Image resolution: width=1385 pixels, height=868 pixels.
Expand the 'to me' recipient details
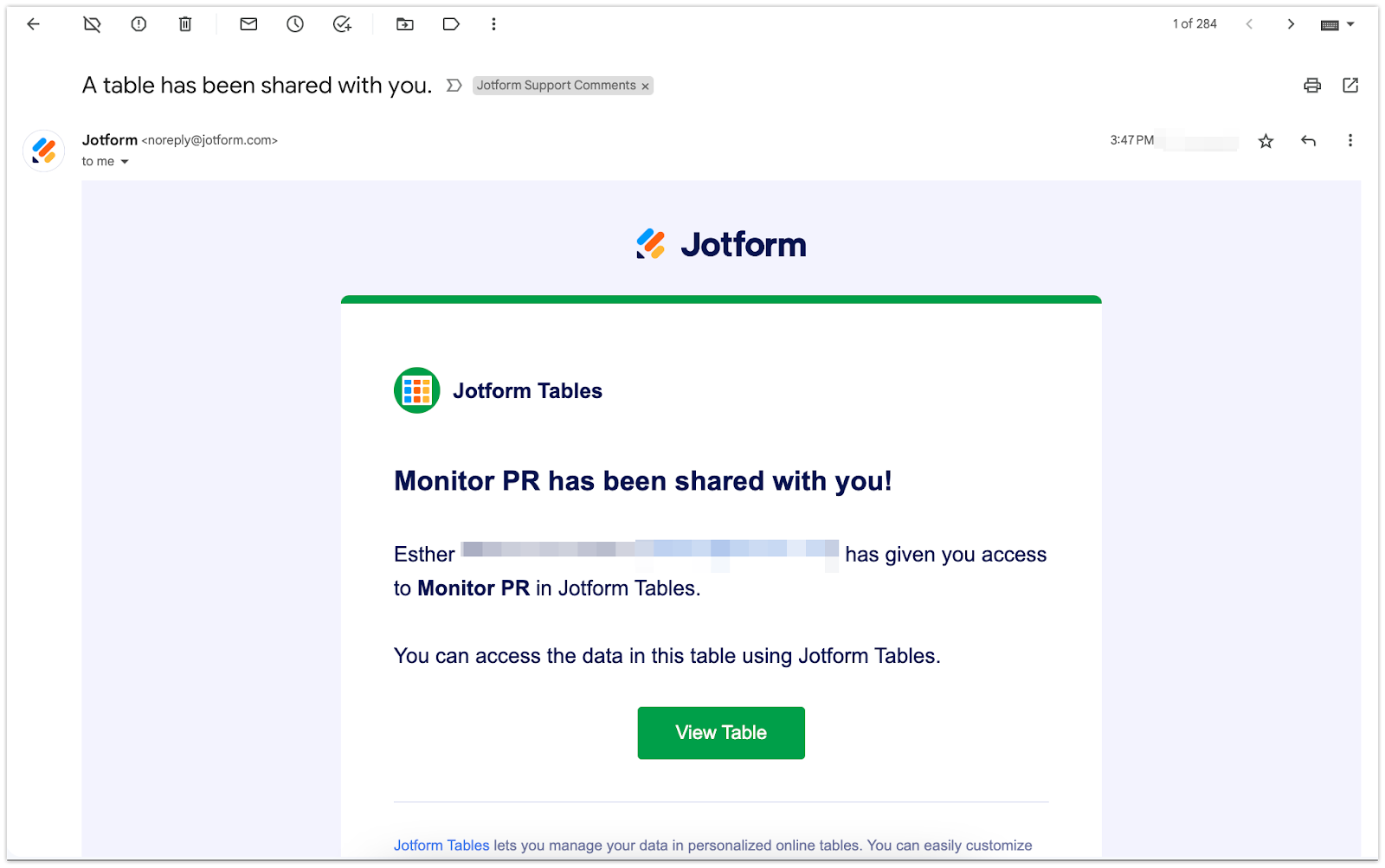tap(124, 162)
